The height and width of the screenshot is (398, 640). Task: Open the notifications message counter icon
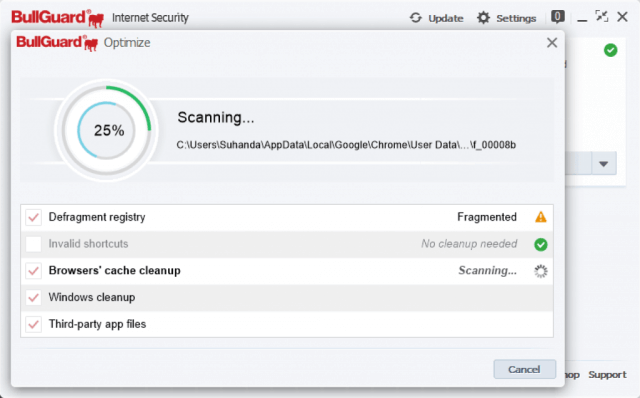coord(558,17)
